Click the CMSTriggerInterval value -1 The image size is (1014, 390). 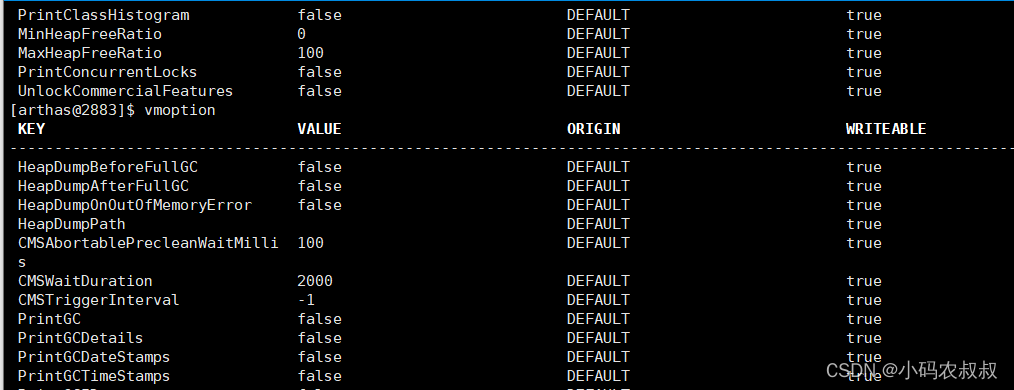(306, 300)
